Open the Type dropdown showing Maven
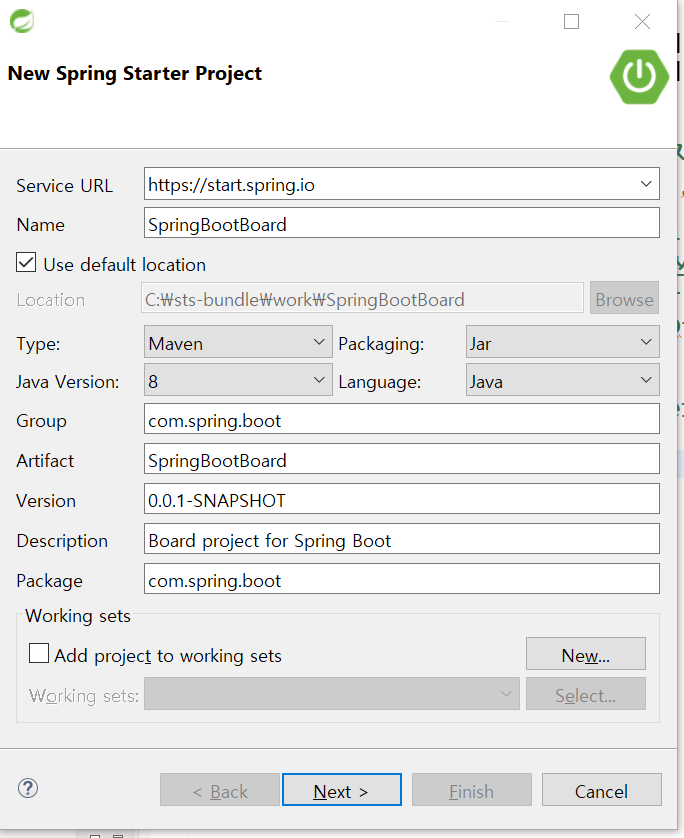Viewport: 684px width, 838px height. (238, 342)
